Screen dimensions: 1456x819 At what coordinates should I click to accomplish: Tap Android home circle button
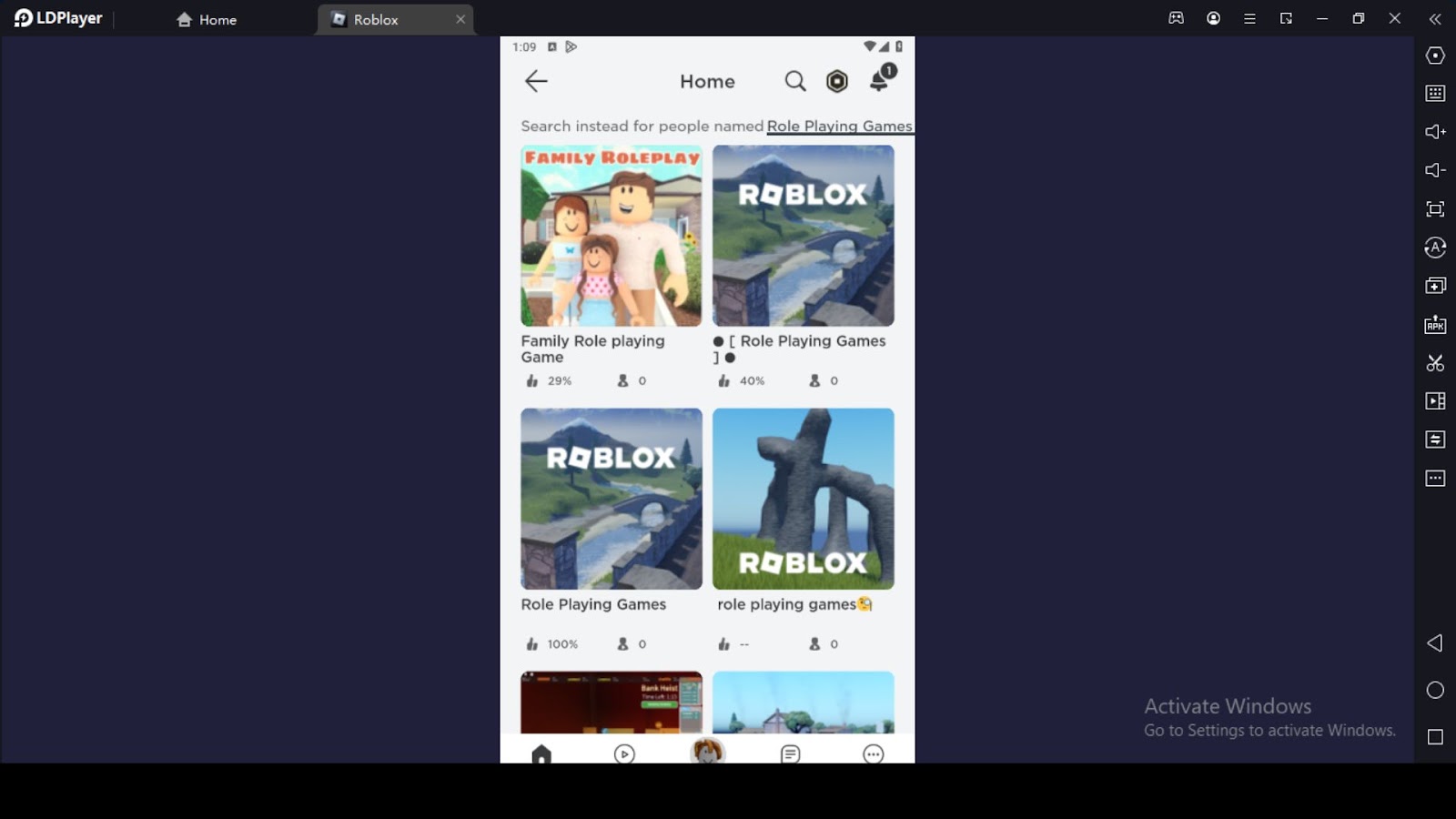click(1435, 690)
